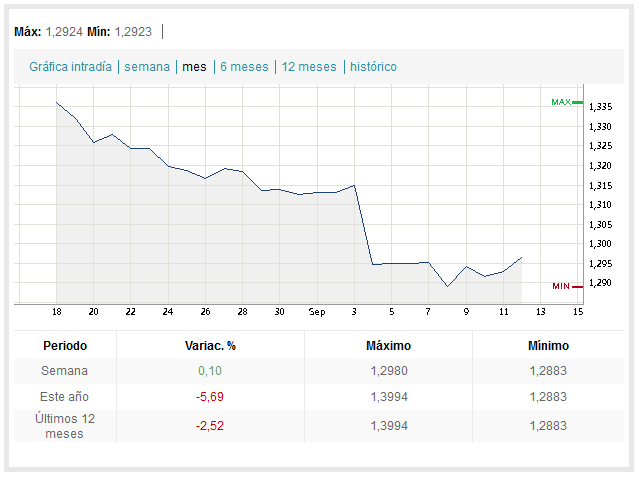Image resolution: width=639 pixels, height=477 pixels.
Task: Click the Mínimo column header
Action: [548, 345]
